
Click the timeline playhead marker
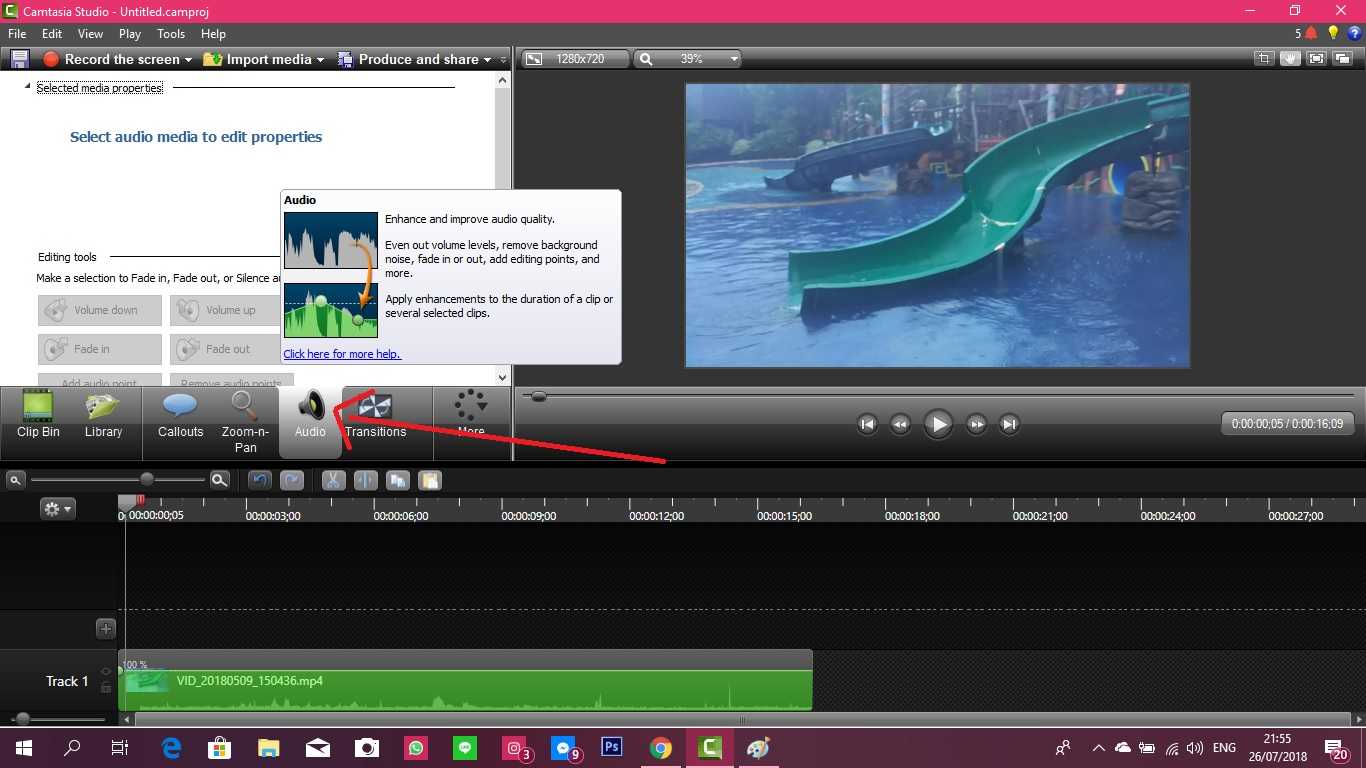coord(127,501)
